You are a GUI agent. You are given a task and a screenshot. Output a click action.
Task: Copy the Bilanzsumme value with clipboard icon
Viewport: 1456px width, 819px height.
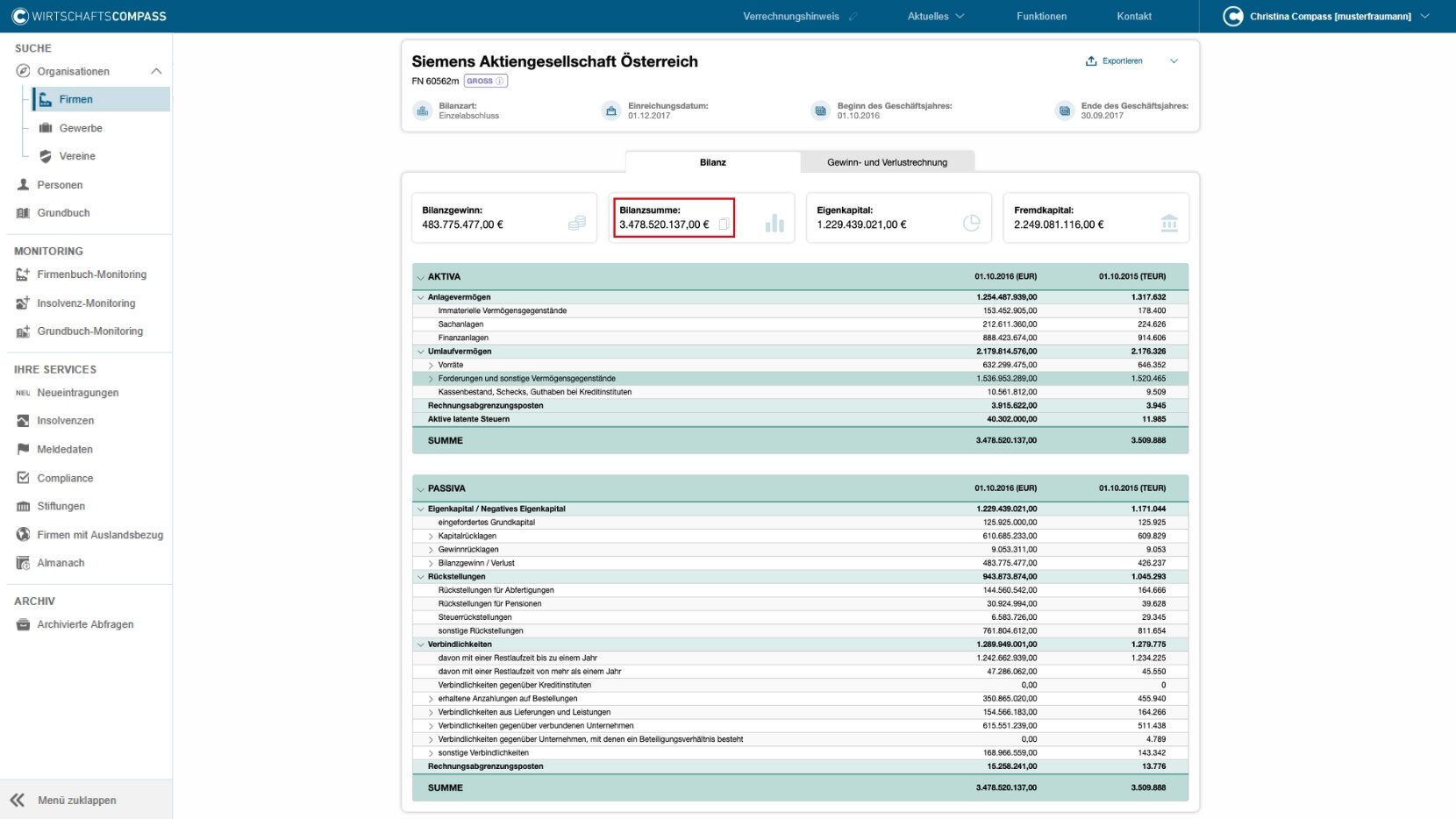click(x=724, y=224)
